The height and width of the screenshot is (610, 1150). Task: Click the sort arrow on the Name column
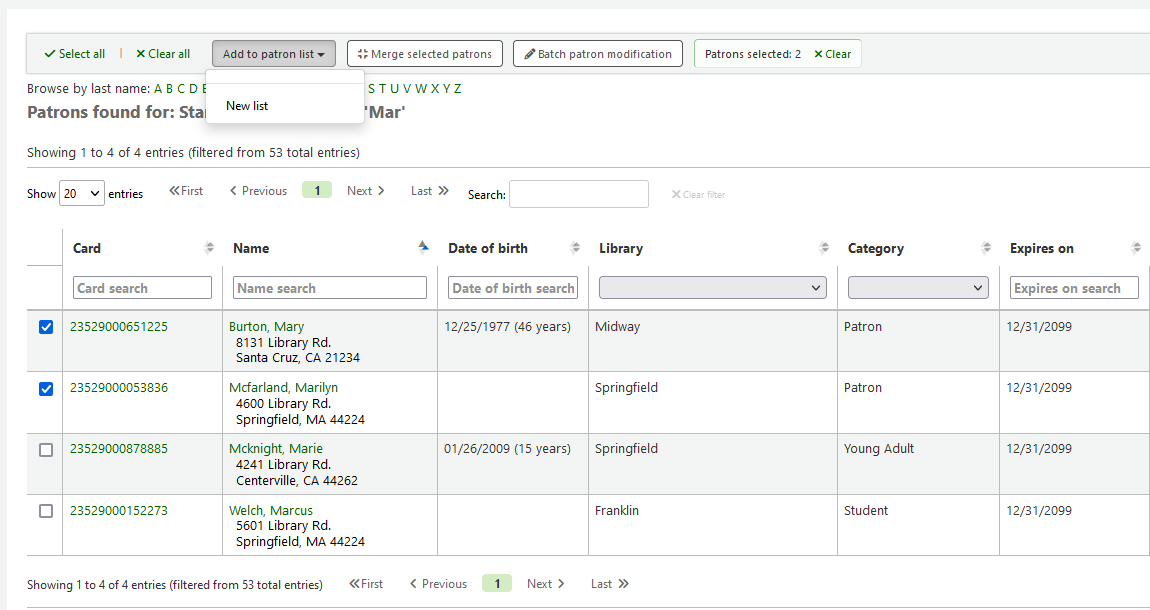[423, 247]
